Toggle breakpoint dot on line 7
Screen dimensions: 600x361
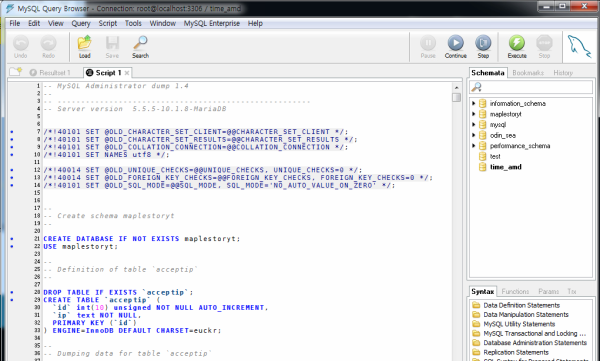point(12,132)
